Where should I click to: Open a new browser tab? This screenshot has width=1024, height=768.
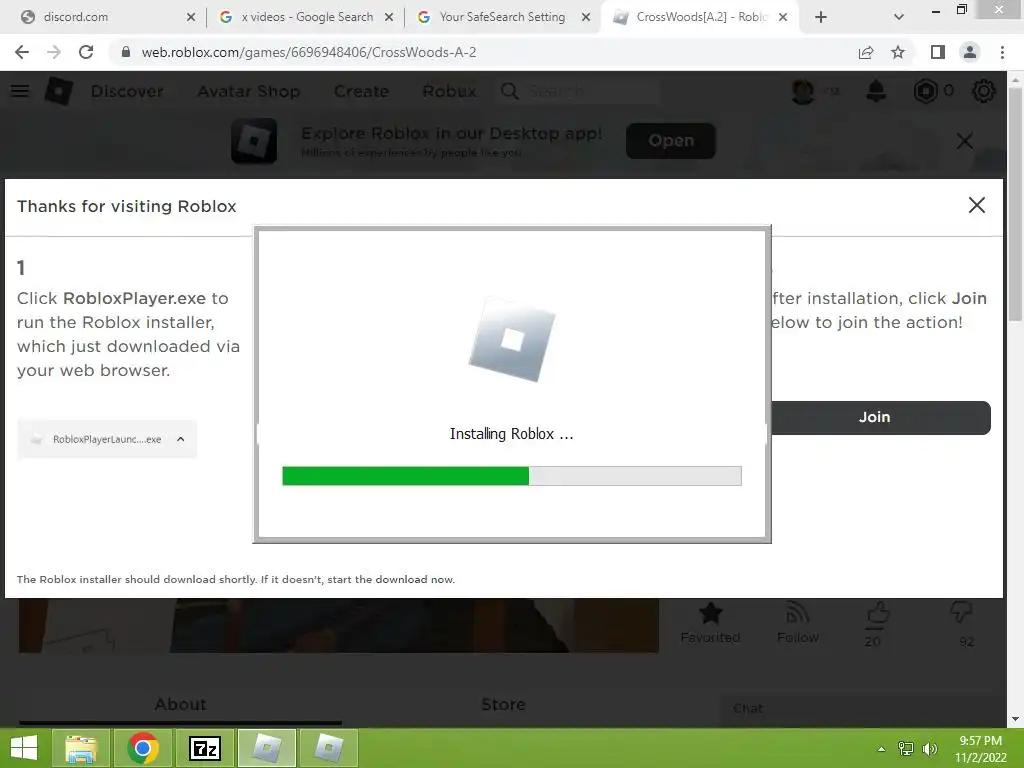tap(821, 17)
